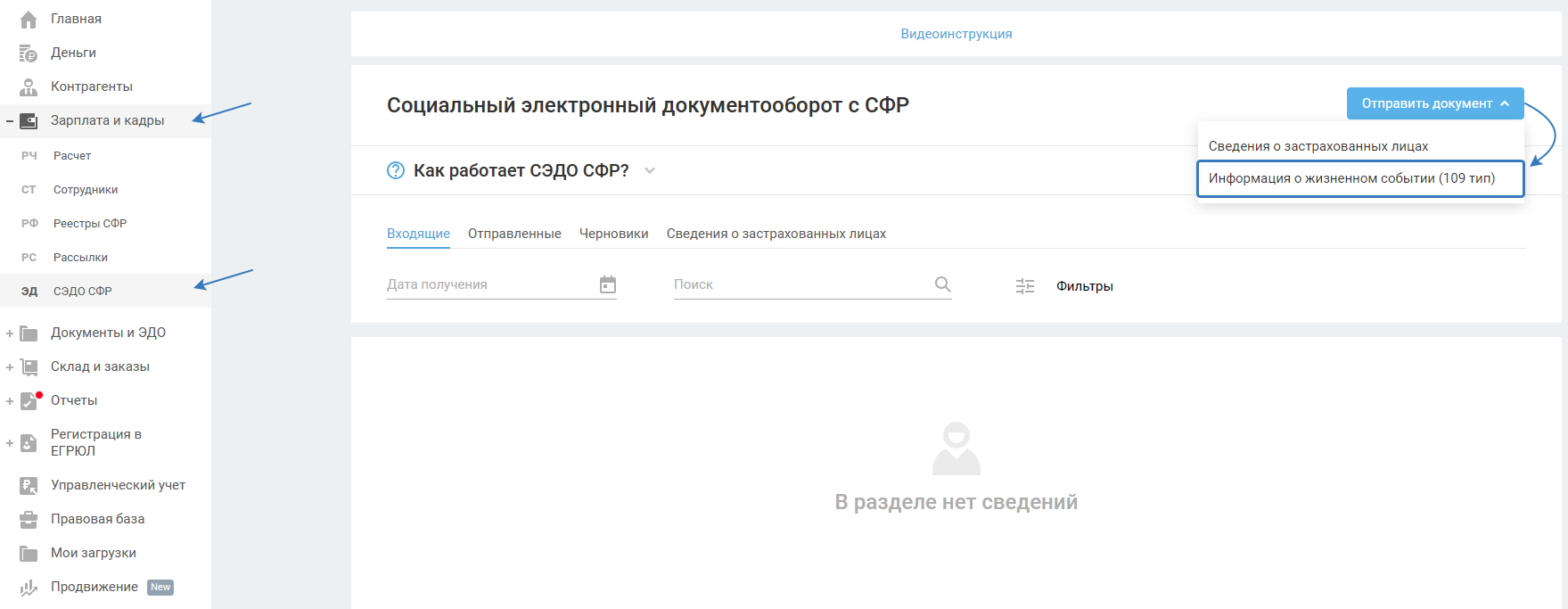
Task: Click the Фильтры label
Action: [x=1085, y=286]
